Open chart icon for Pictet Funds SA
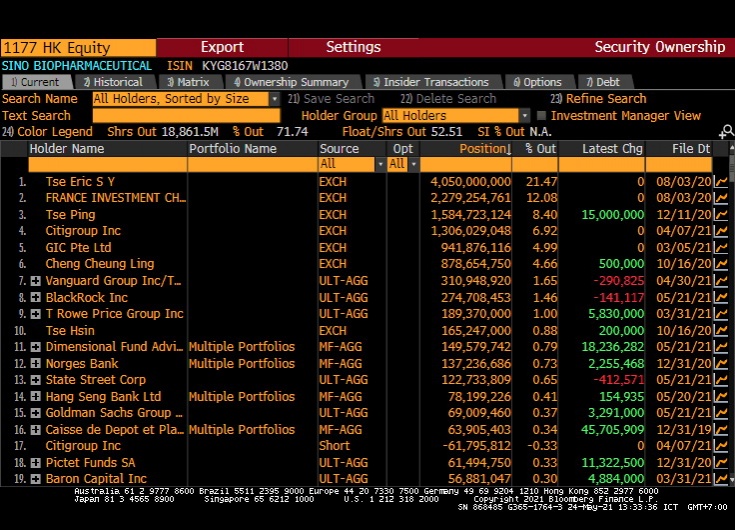 pos(721,463)
